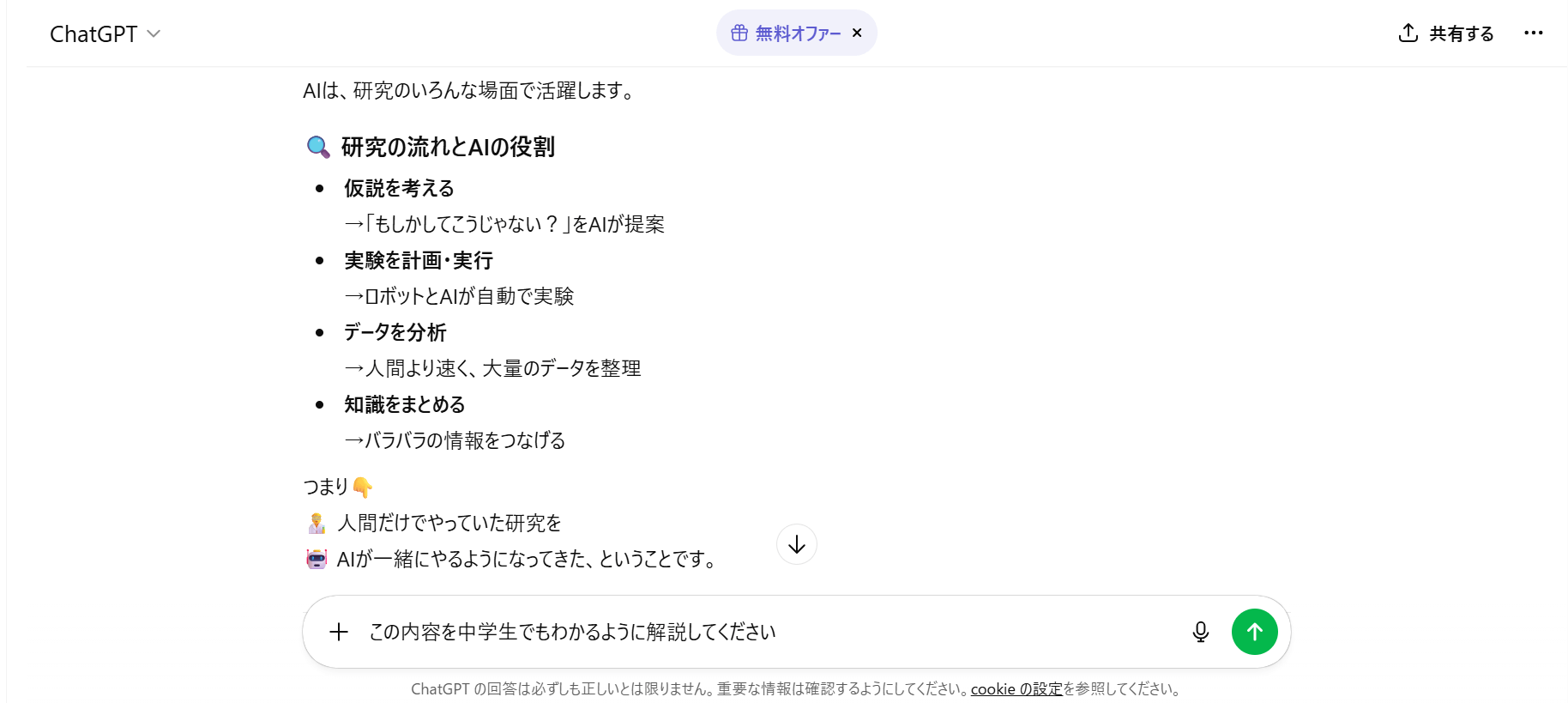Click the pointing hand emoji after つまり
The width and height of the screenshot is (1568, 703).
click(362, 488)
